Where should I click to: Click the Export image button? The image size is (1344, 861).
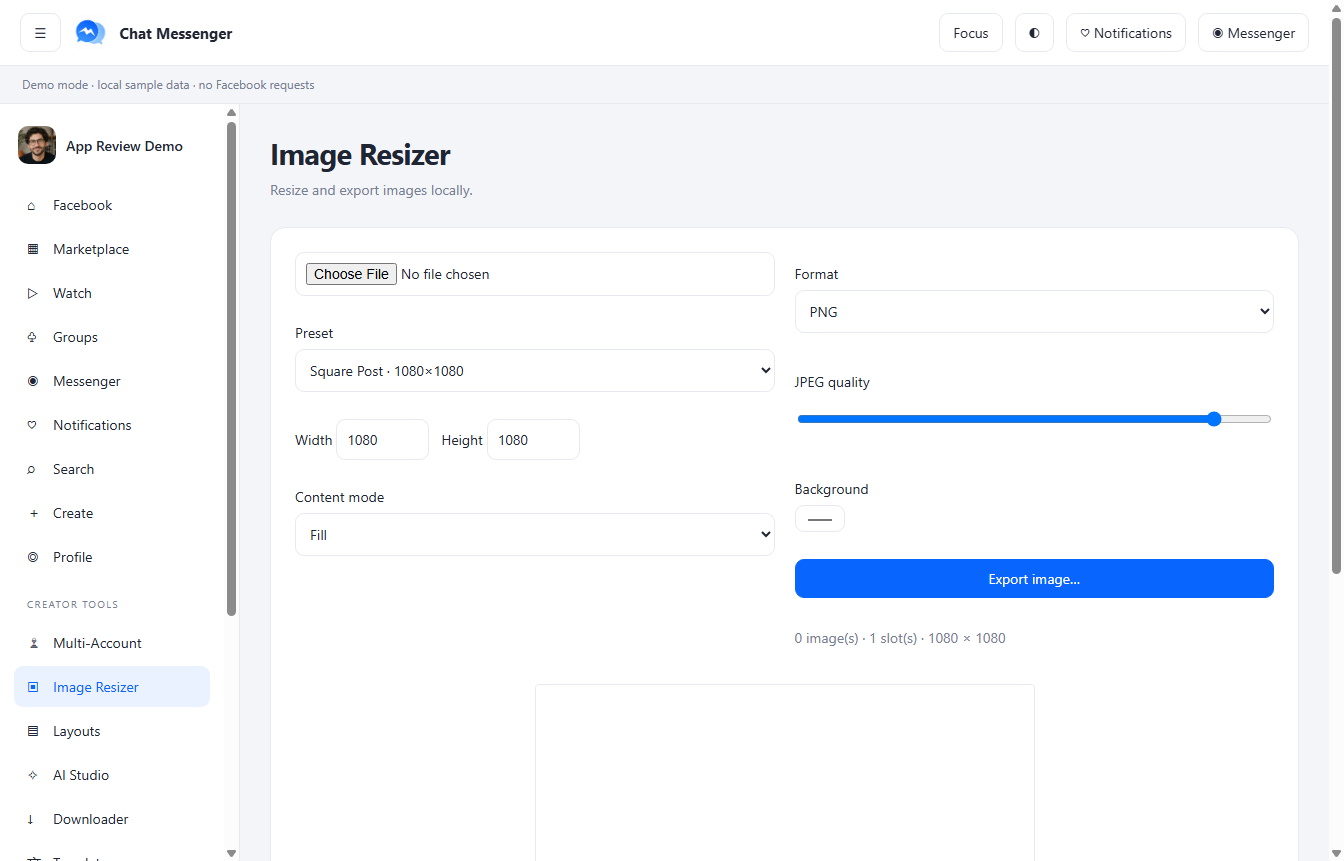click(1034, 579)
